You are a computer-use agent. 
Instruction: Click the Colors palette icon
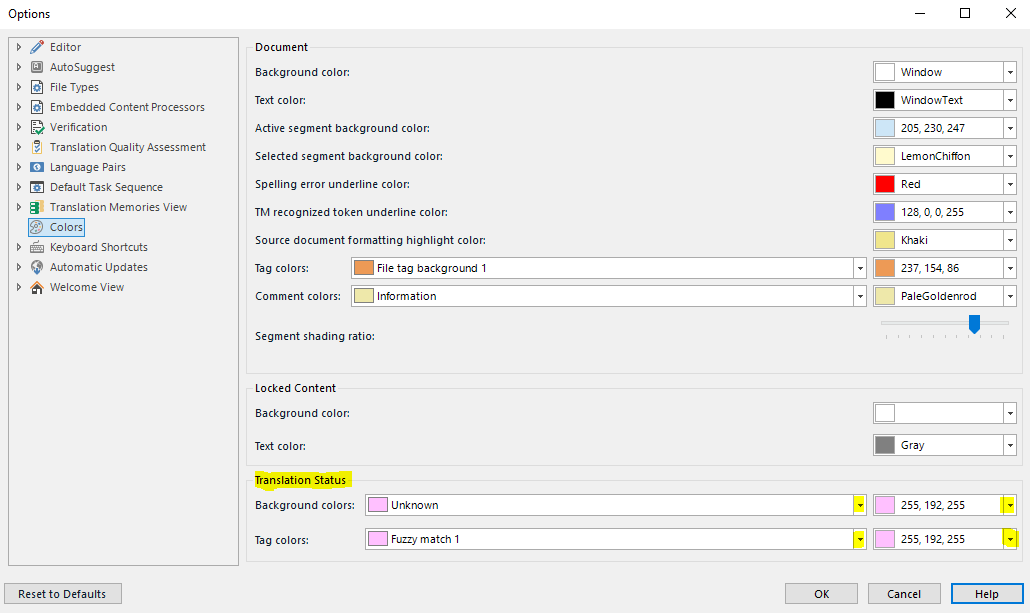(37, 227)
